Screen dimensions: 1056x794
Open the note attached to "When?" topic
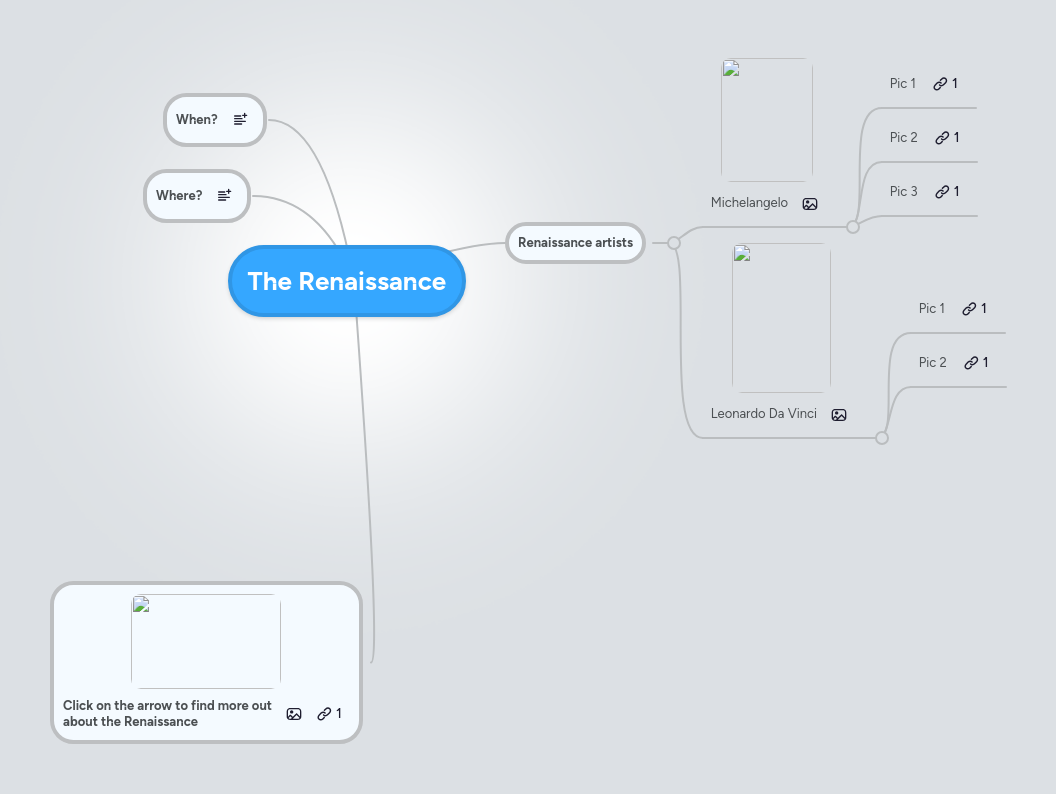[239, 119]
